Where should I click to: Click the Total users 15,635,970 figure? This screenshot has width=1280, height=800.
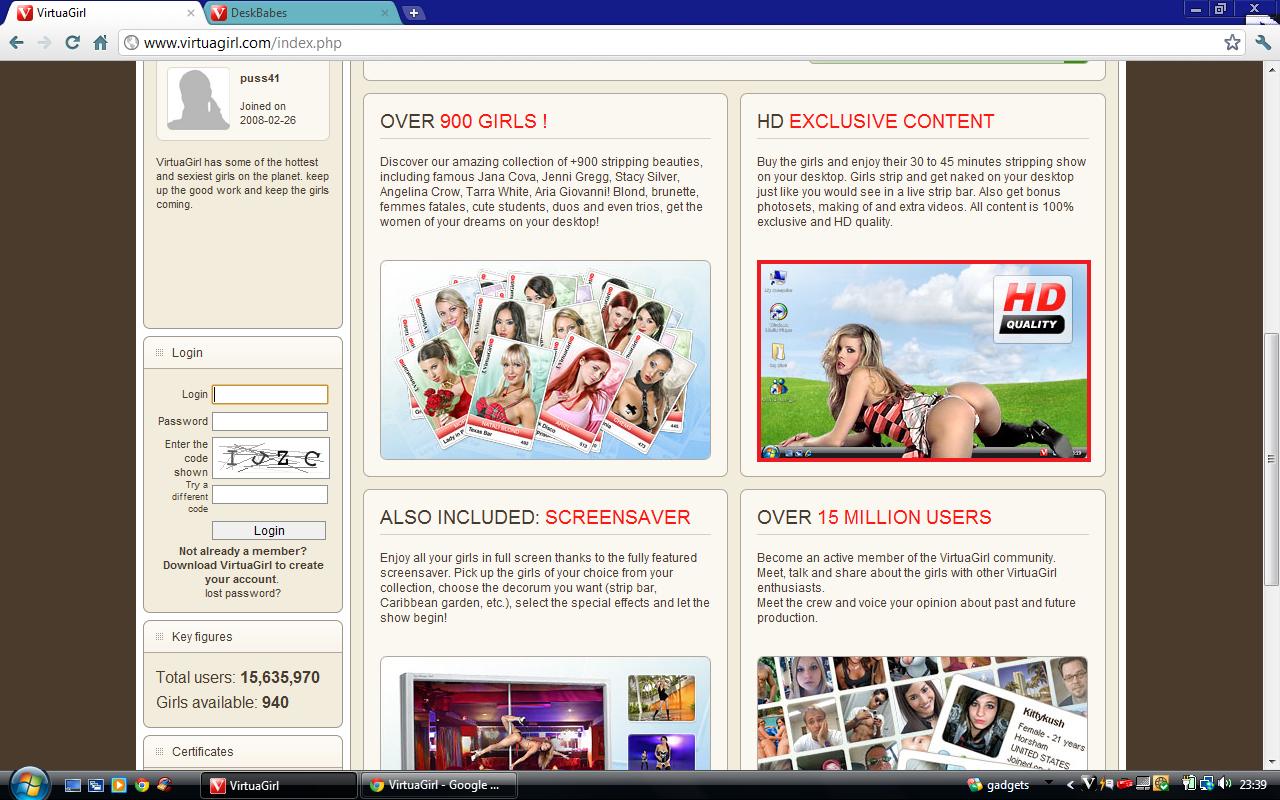(x=238, y=677)
